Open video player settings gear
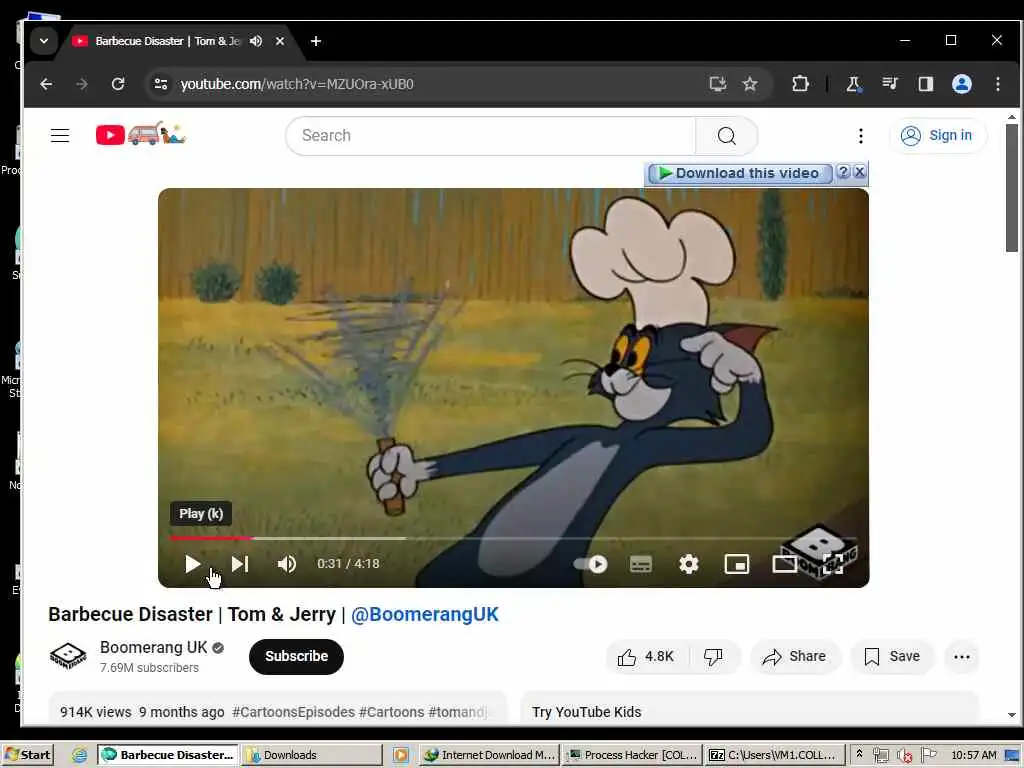This screenshot has height=768, width=1024. pyautogui.click(x=688, y=564)
